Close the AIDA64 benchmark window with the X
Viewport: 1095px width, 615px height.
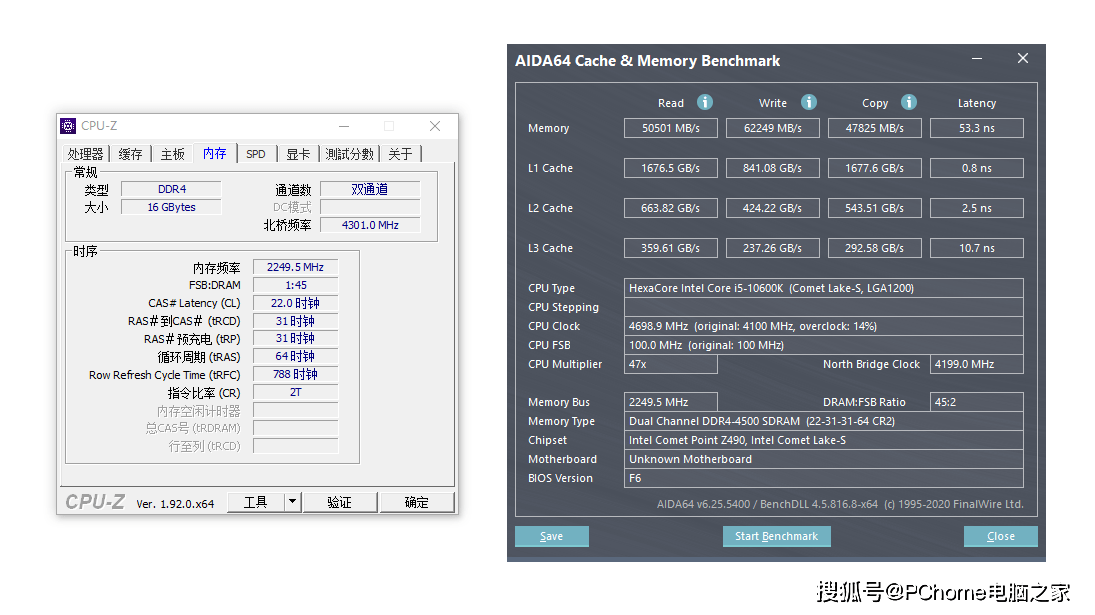coord(1023,59)
